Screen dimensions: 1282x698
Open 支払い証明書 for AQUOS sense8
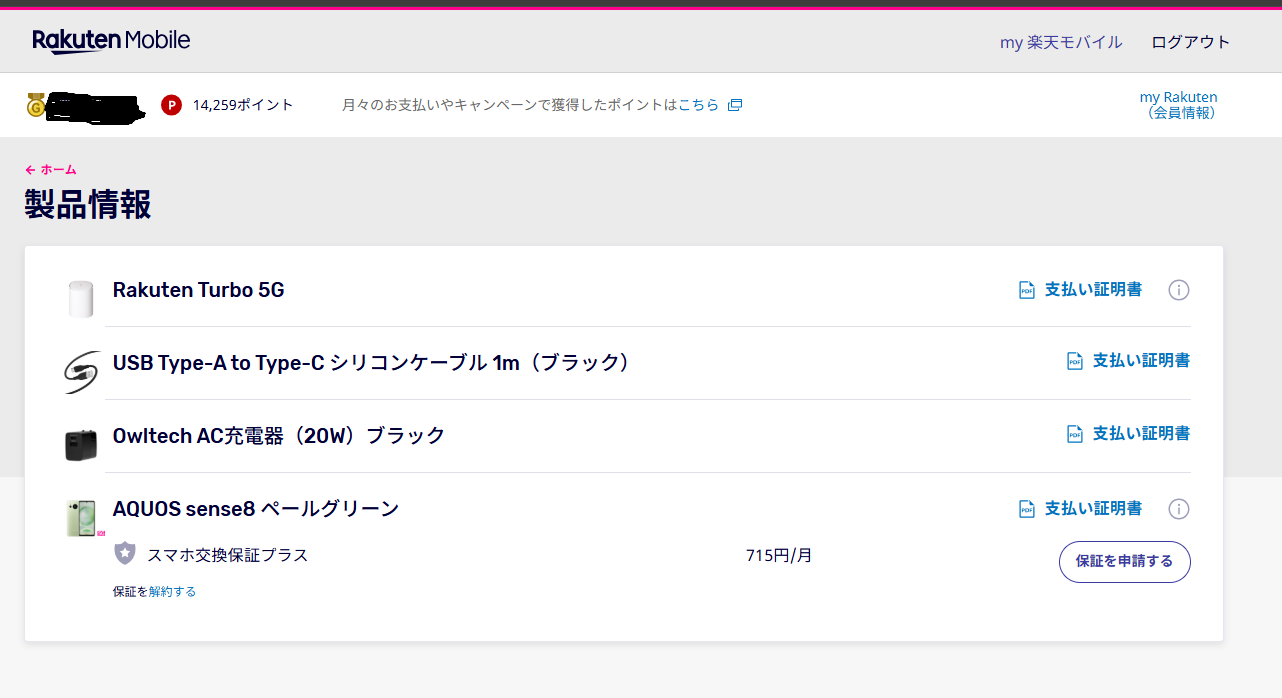click(1093, 509)
